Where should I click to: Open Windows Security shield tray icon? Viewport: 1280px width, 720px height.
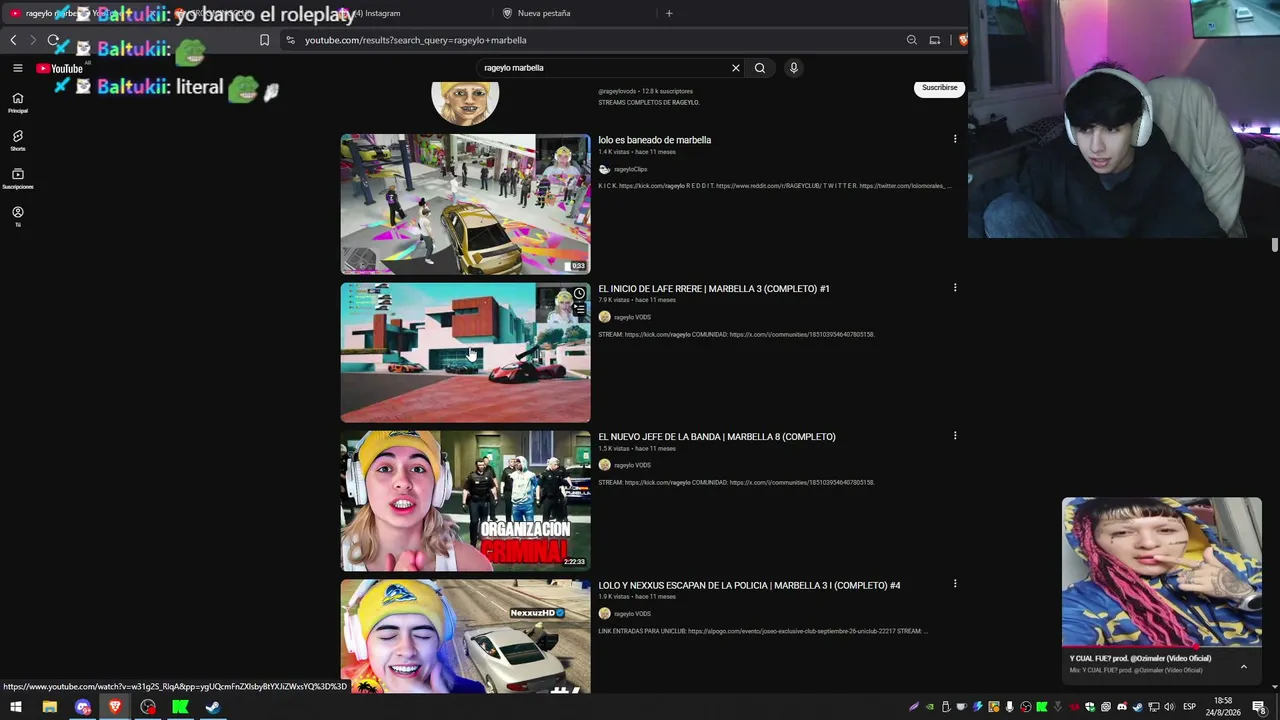point(1090,707)
